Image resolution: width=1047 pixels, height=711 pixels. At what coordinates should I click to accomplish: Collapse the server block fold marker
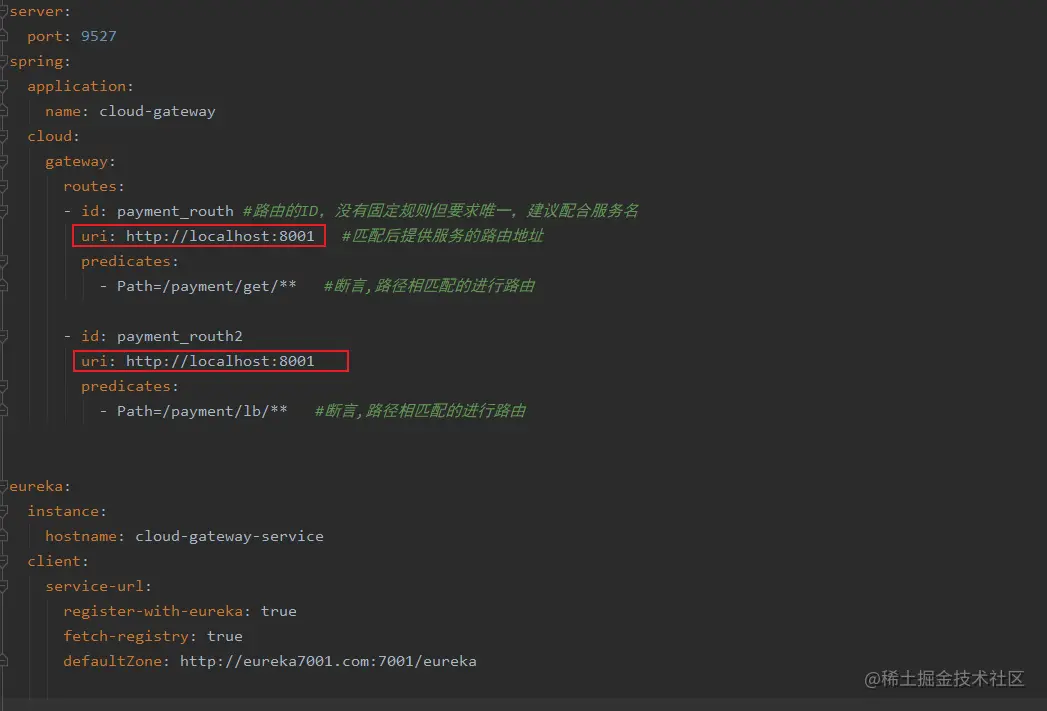(3, 11)
